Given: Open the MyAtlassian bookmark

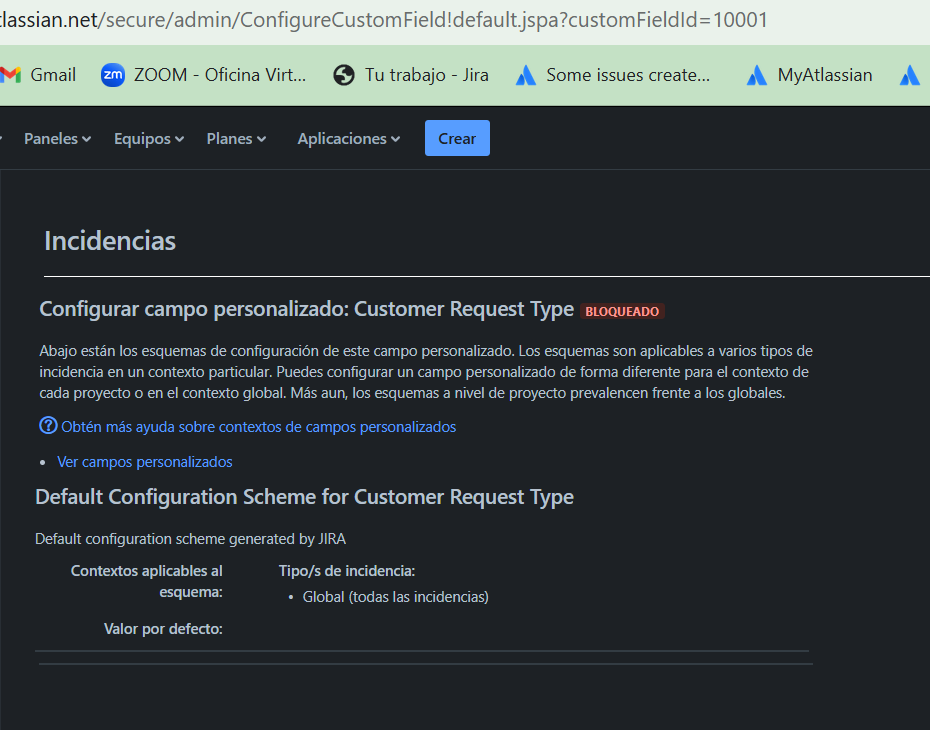Looking at the screenshot, I should pyautogui.click(x=810, y=75).
